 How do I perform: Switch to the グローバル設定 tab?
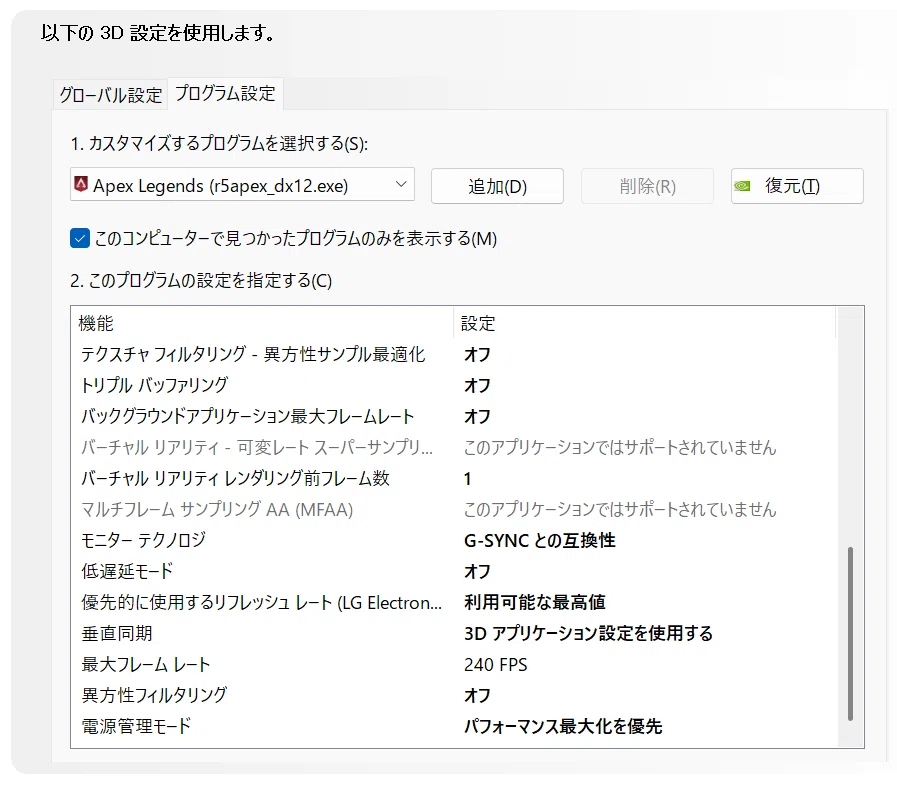110,94
